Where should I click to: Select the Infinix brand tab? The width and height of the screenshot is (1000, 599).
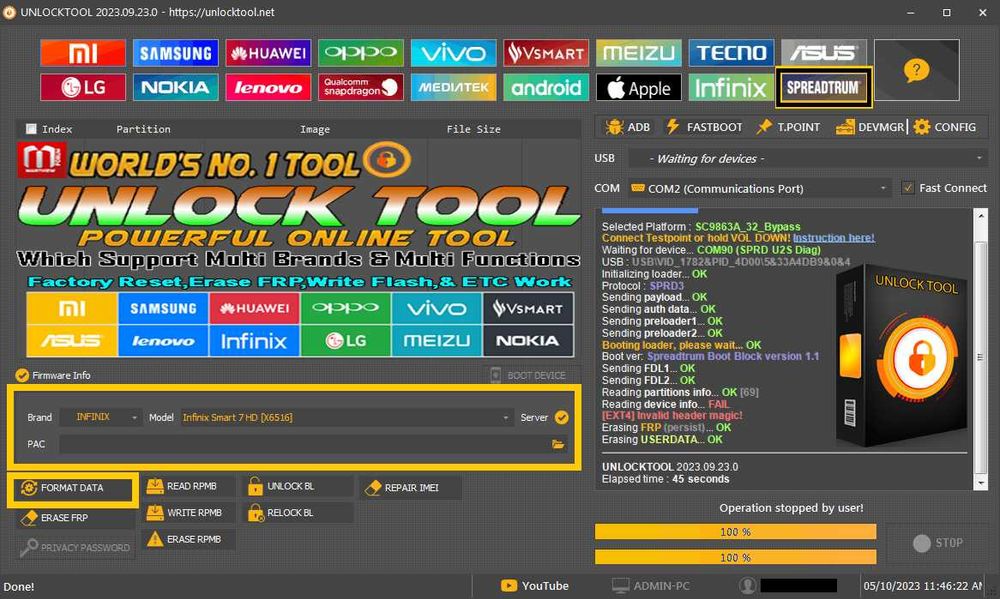tap(731, 87)
